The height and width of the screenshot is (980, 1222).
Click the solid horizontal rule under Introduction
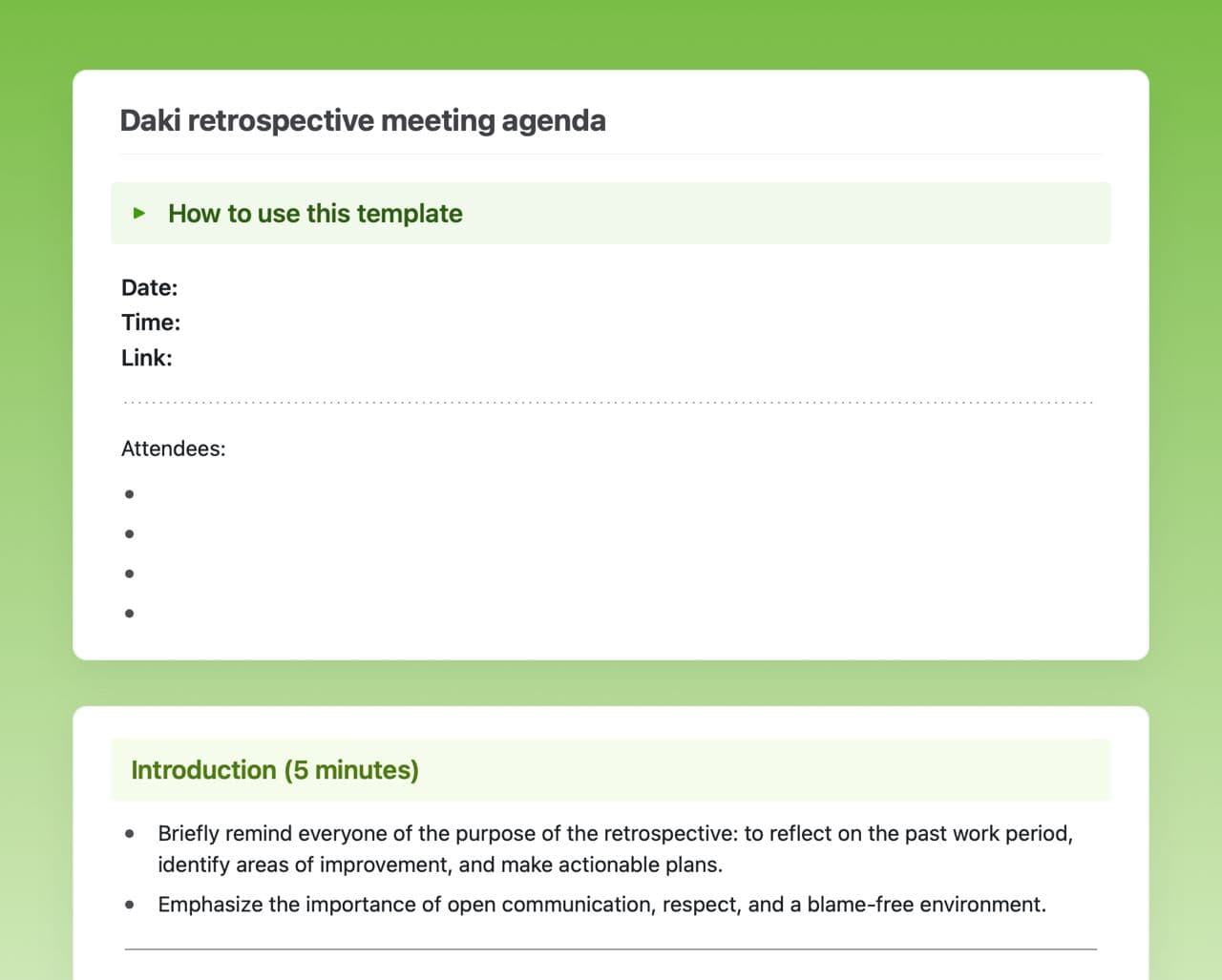pyautogui.click(x=611, y=949)
